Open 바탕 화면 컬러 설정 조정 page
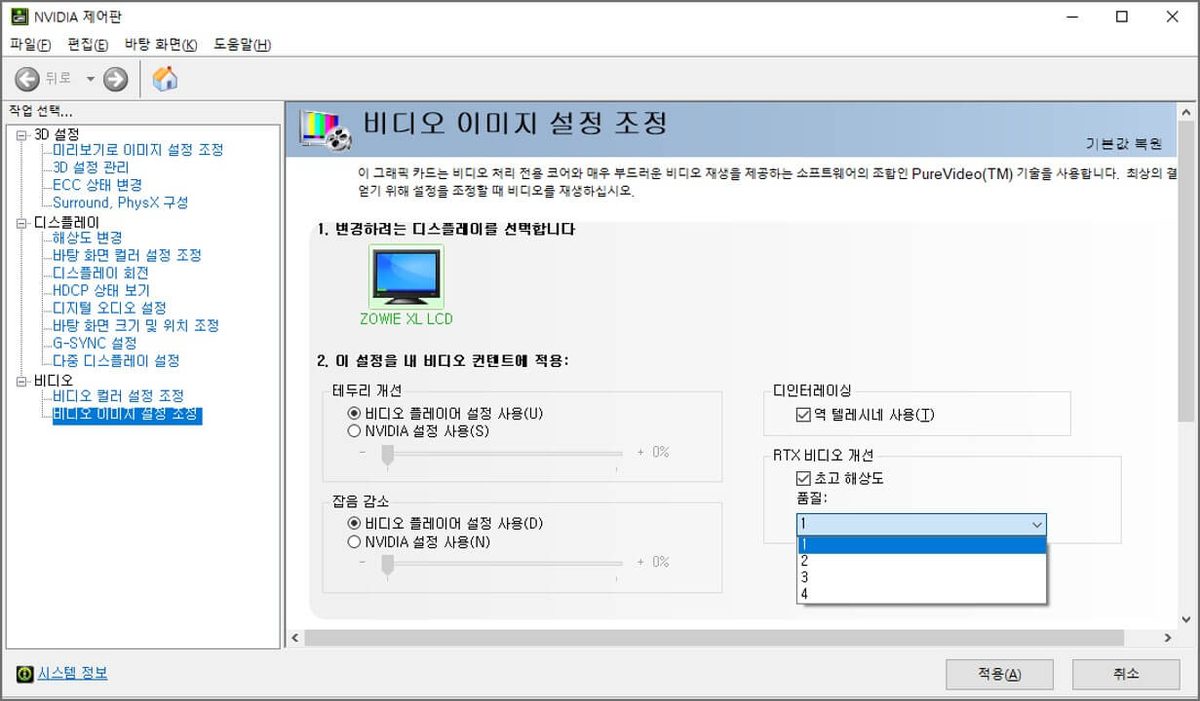The image size is (1200, 701). pyautogui.click(x=127, y=255)
